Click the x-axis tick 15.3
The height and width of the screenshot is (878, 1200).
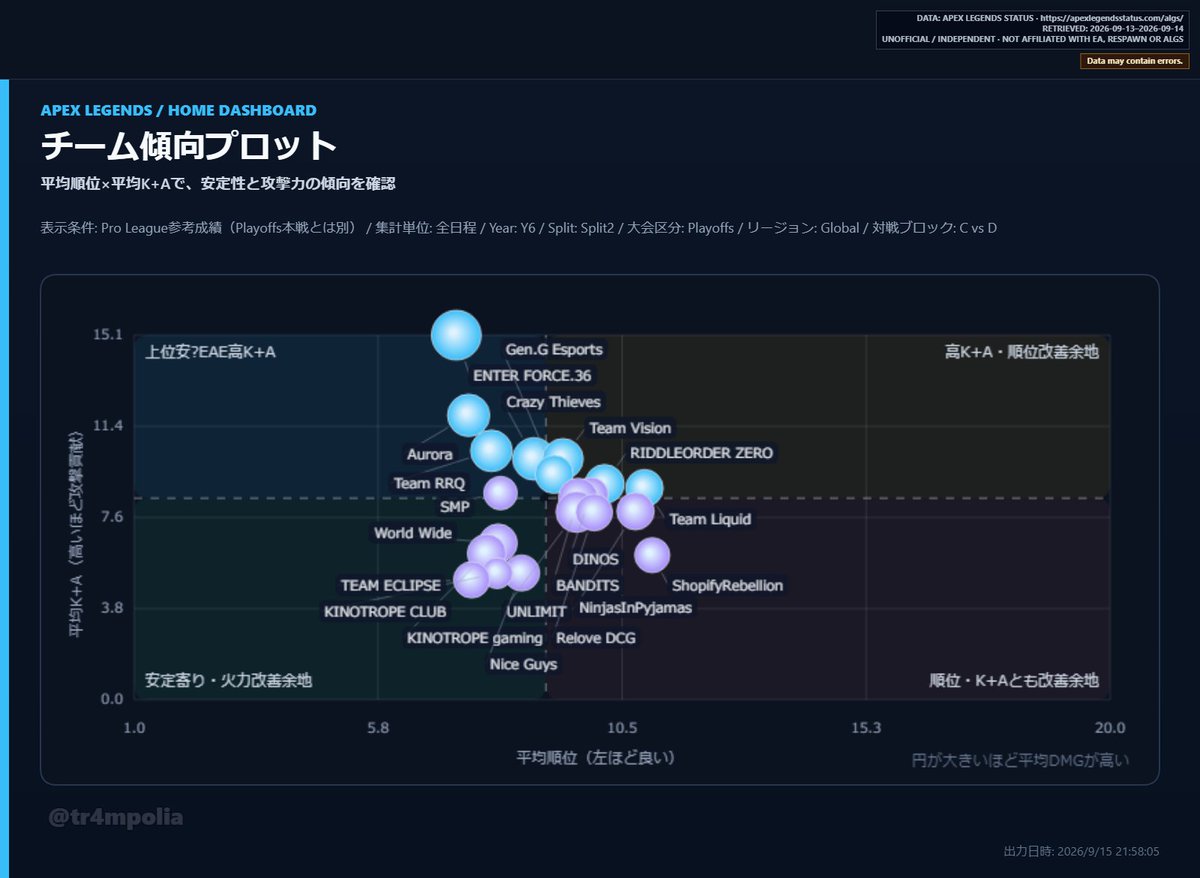pyautogui.click(x=866, y=728)
